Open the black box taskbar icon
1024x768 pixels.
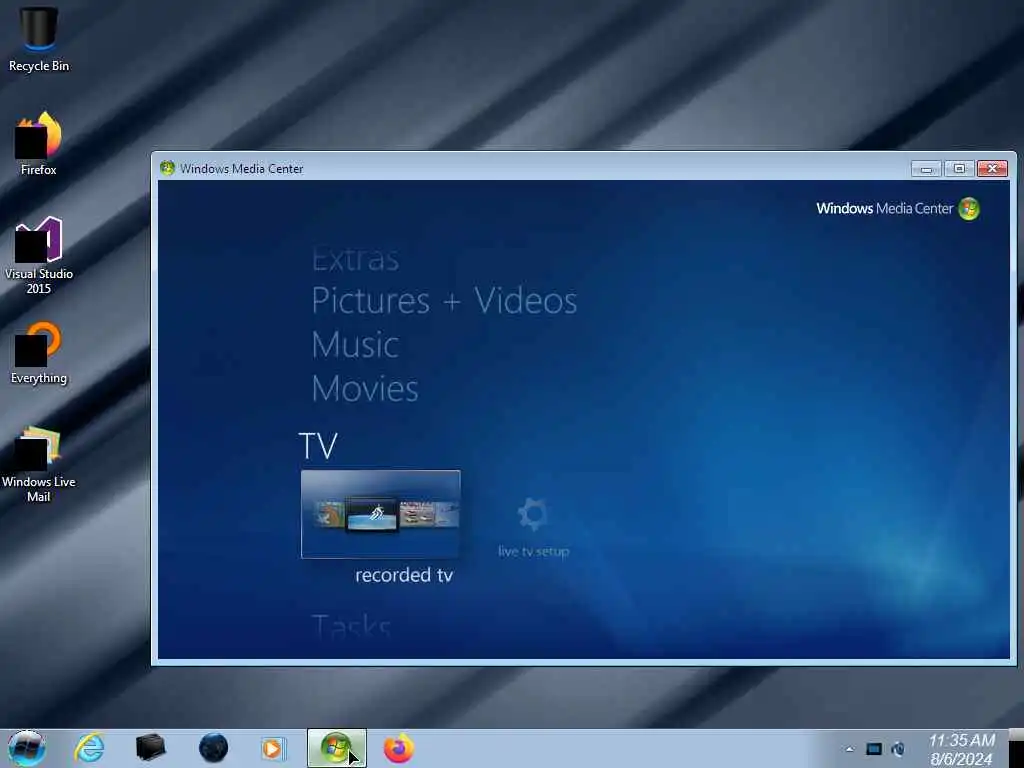coord(150,748)
